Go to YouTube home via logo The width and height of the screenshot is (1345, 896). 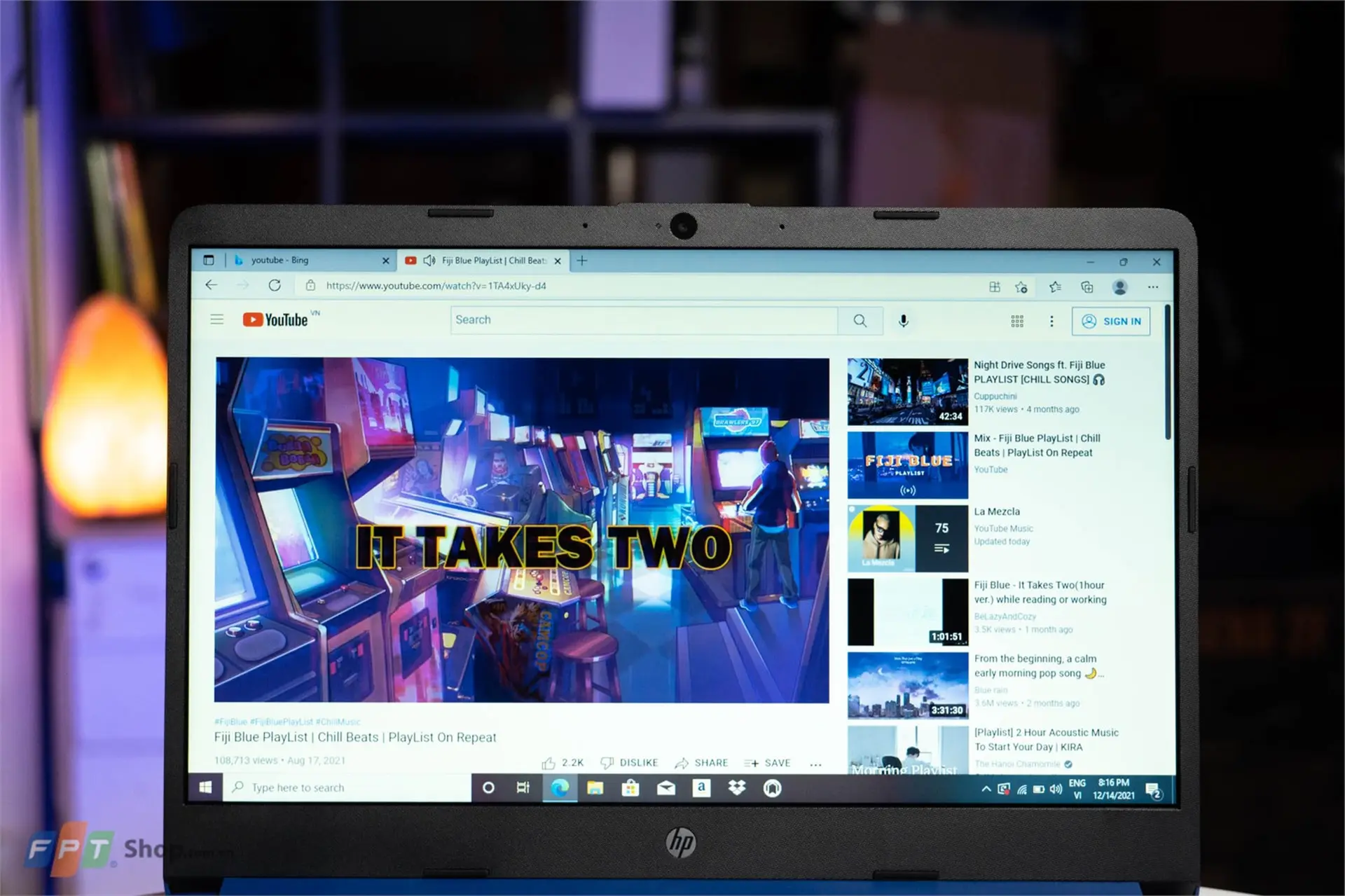click(275, 319)
